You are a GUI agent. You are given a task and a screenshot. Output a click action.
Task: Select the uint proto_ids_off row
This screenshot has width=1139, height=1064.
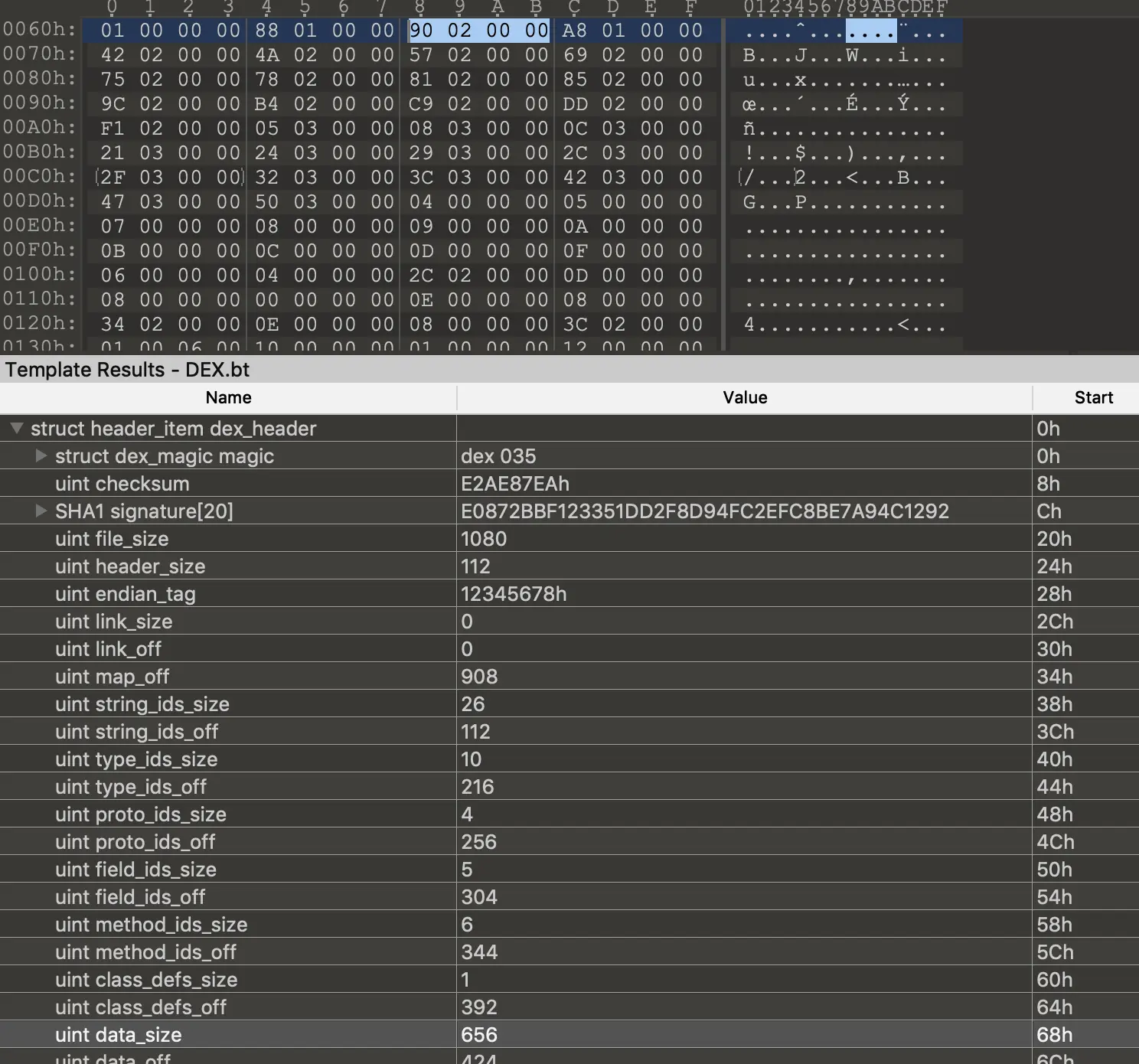pos(569,842)
